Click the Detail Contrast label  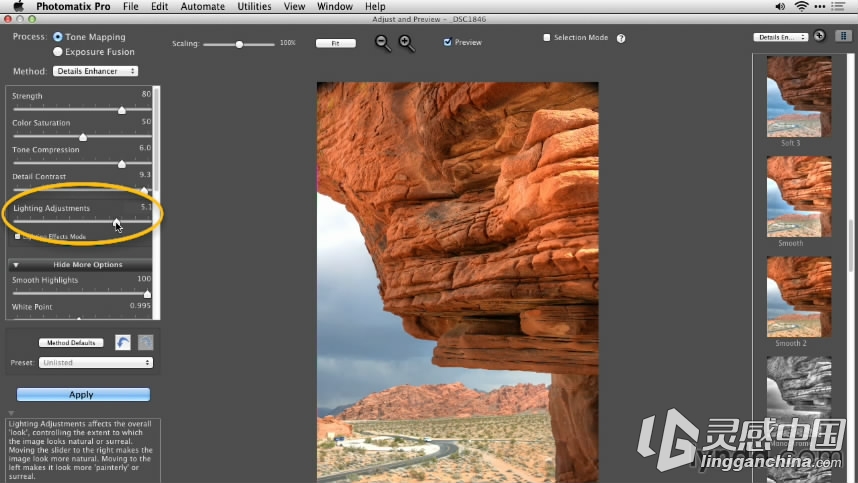(x=39, y=176)
